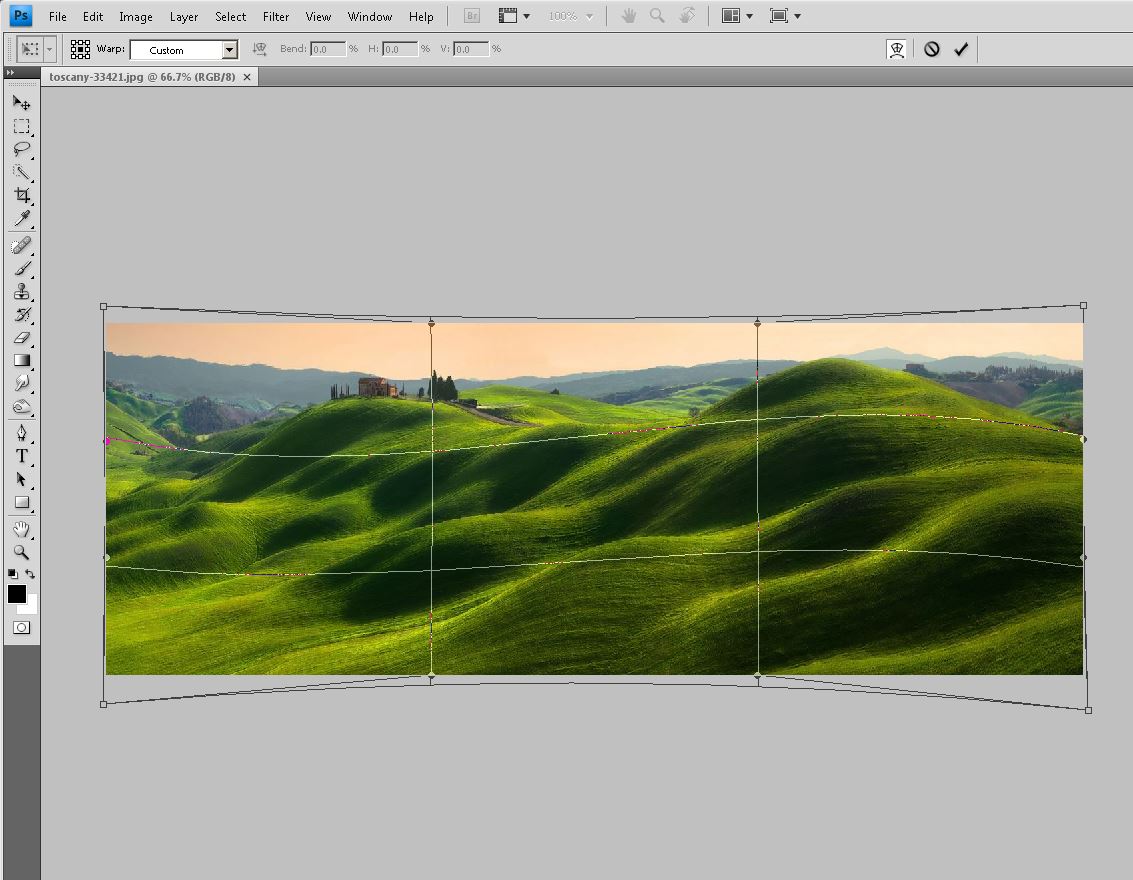Close the toscany-33421.jpg document tab
1133x880 pixels.
click(248, 77)
